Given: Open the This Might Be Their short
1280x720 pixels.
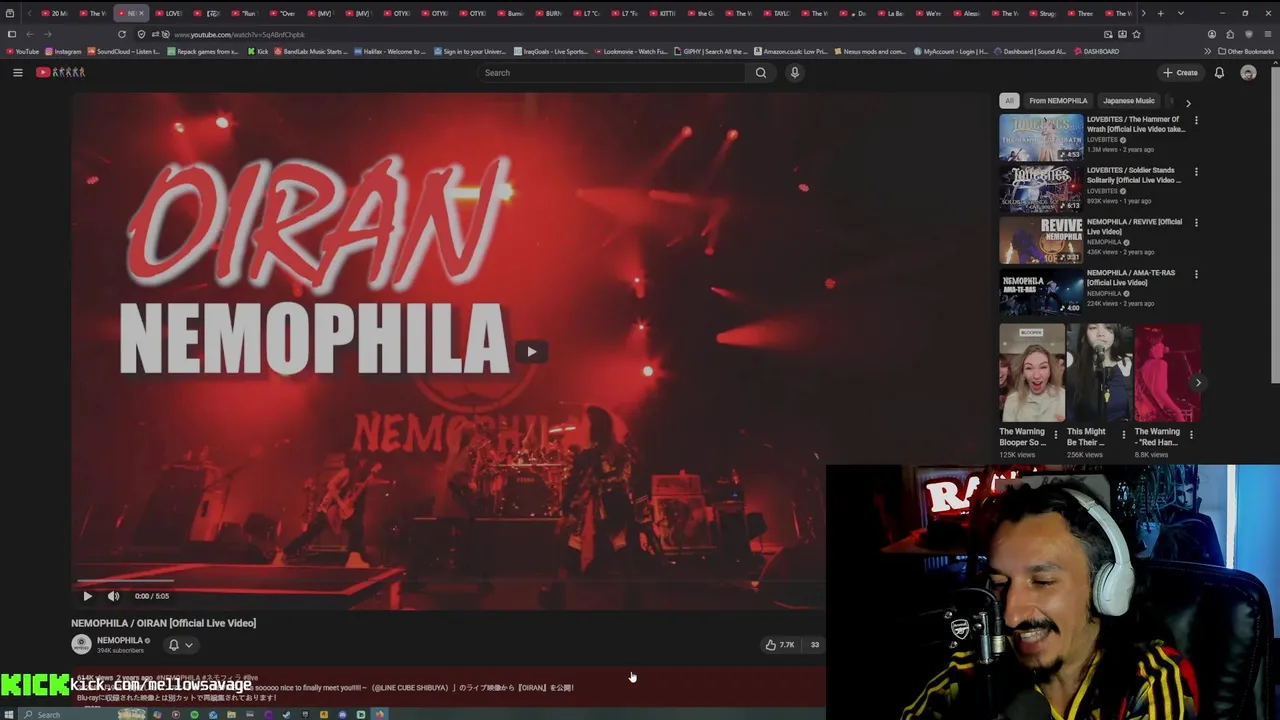Looking at the screenshot, I should (x=1099, y=373).
